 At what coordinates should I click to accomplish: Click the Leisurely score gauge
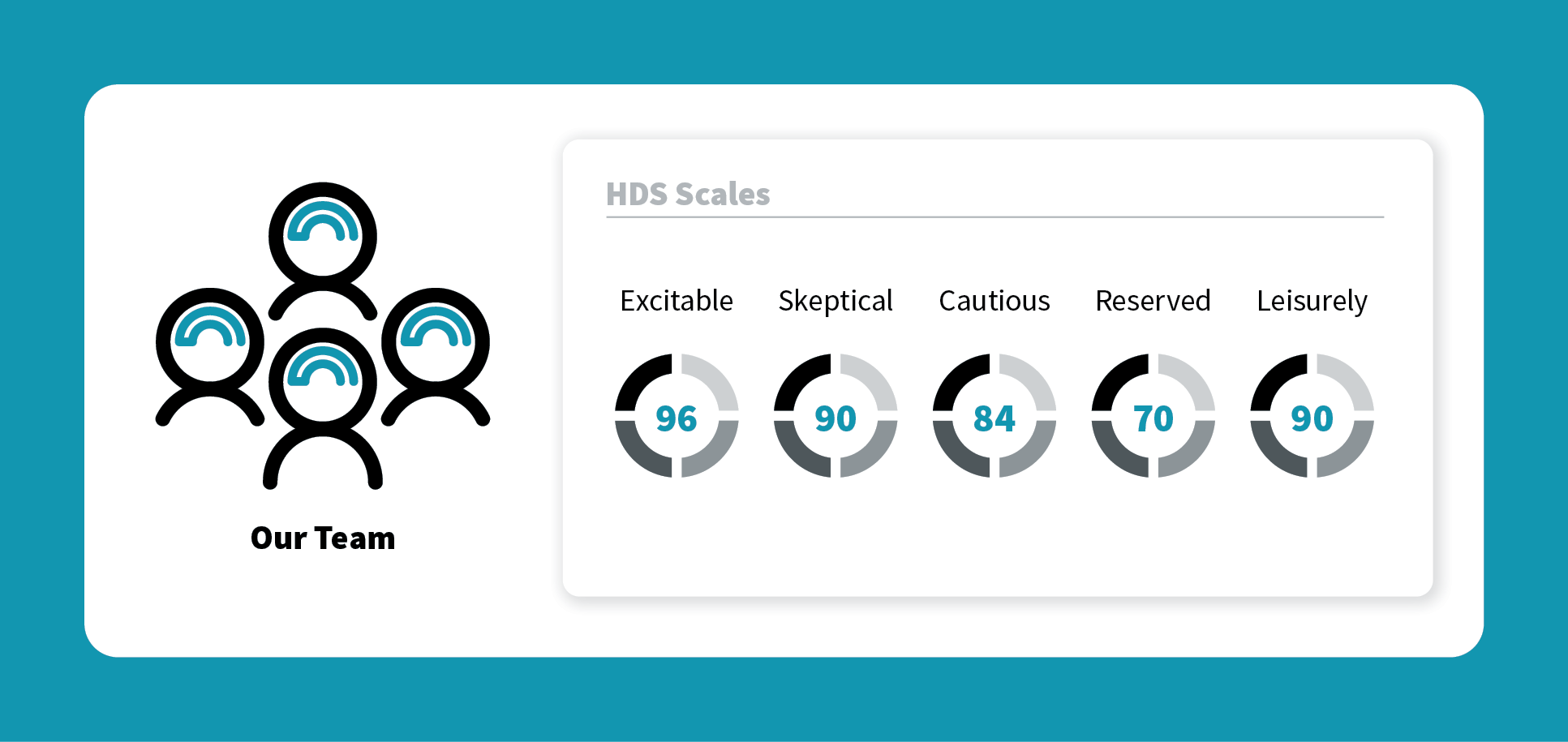[x=1312, y=416]
